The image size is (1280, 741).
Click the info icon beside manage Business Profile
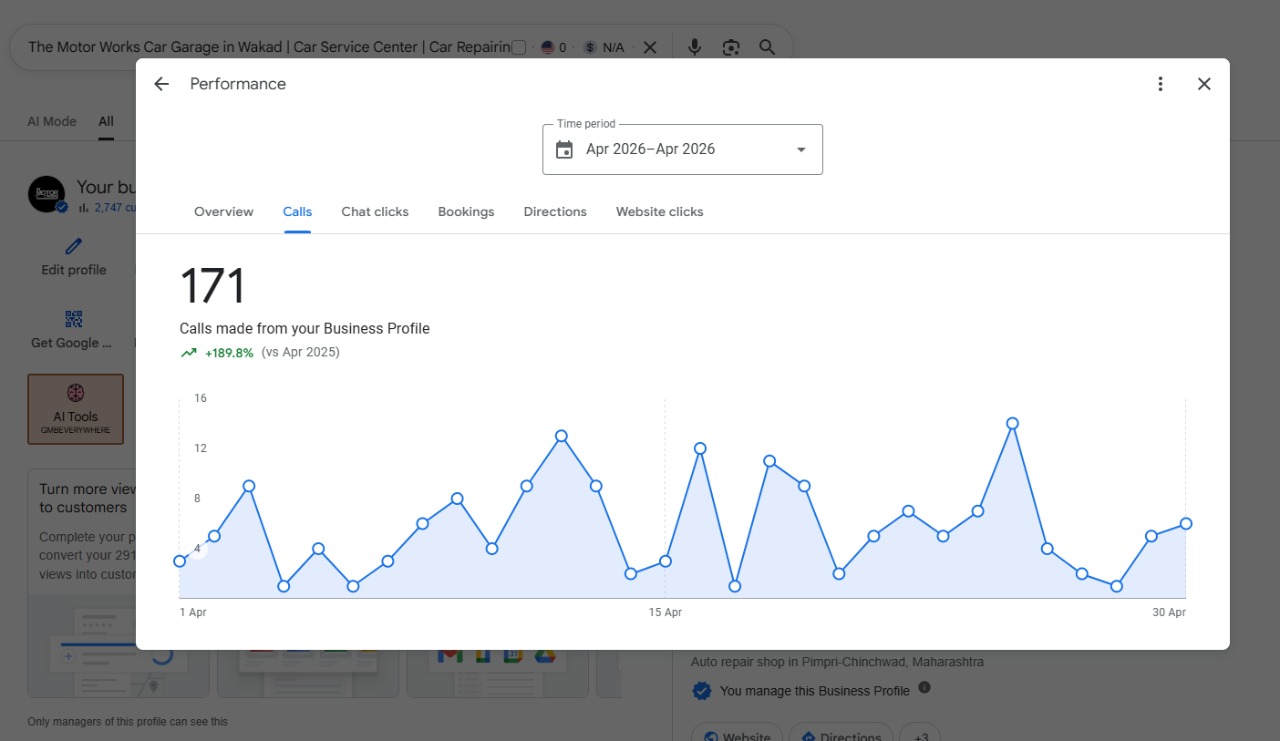(x=924, y=688)
